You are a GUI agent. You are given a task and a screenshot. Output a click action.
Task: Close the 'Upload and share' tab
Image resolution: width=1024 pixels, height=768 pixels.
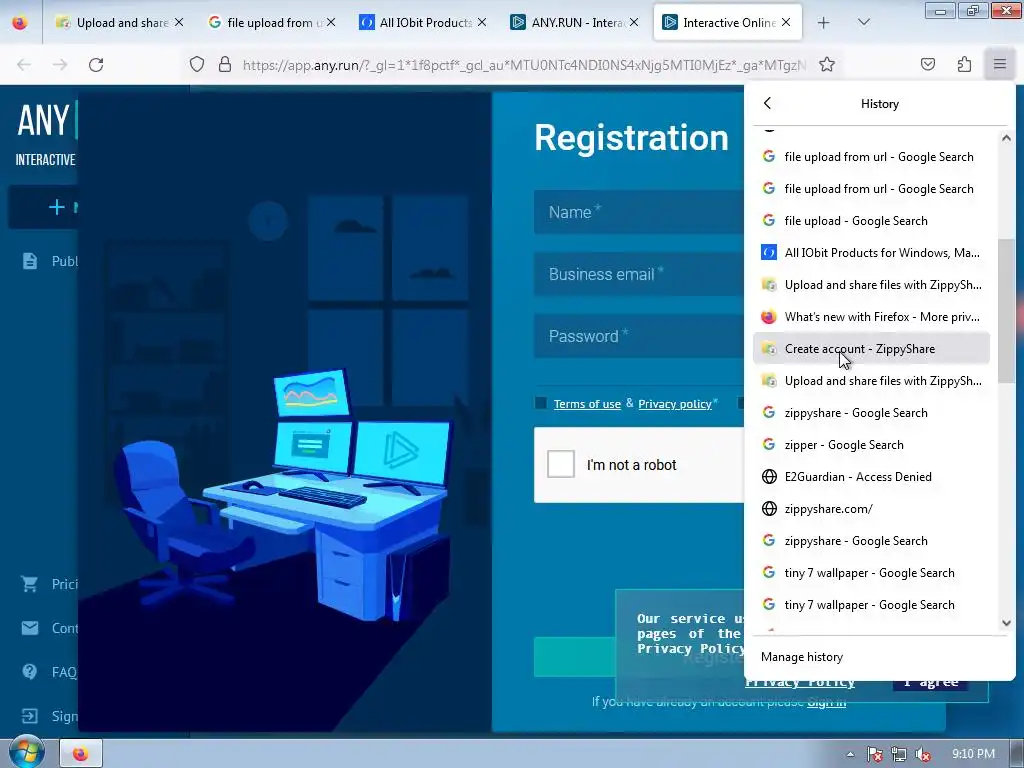pyautogui.click(x=179, y=22)
